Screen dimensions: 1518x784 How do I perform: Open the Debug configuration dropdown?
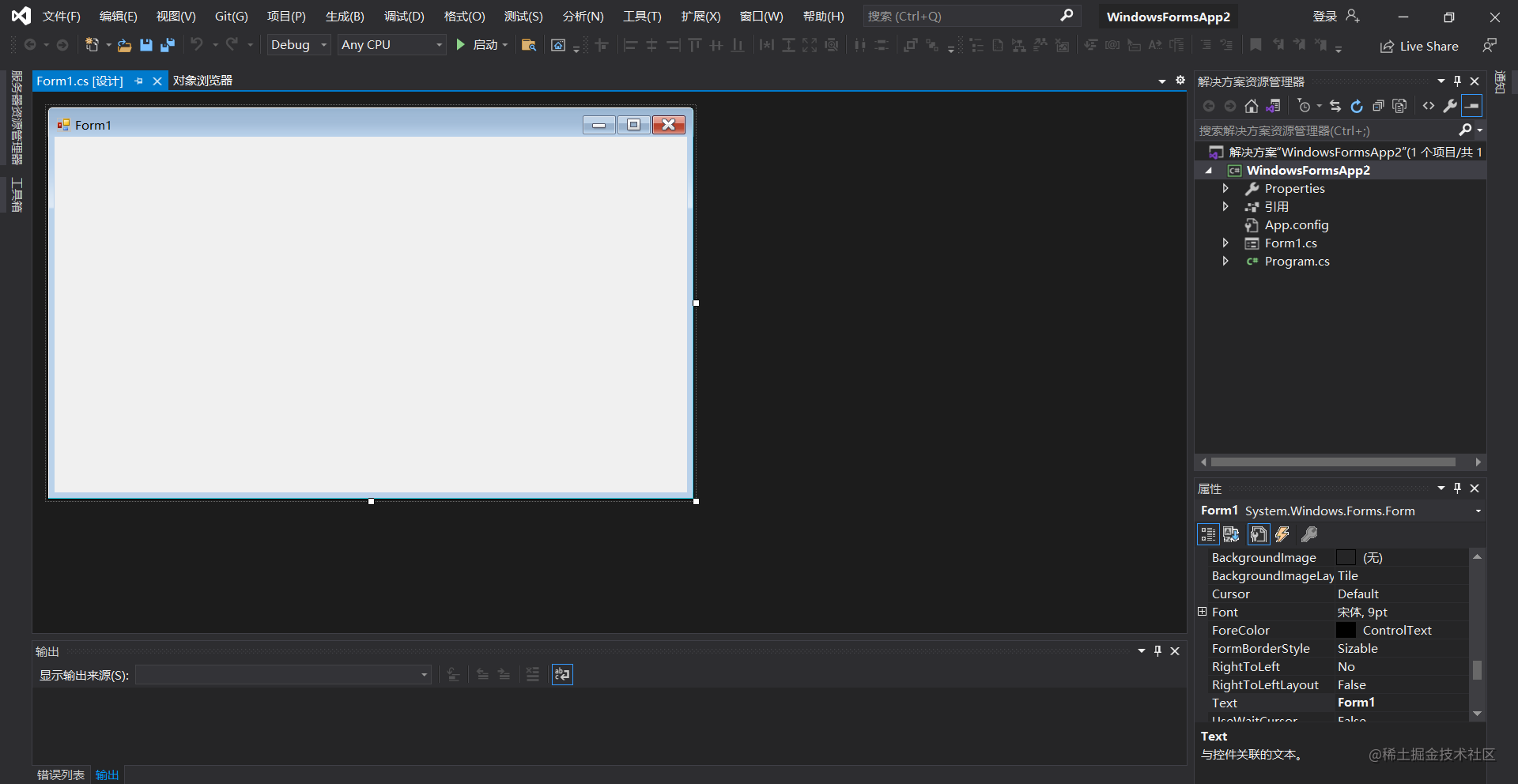tap(299, 45)
